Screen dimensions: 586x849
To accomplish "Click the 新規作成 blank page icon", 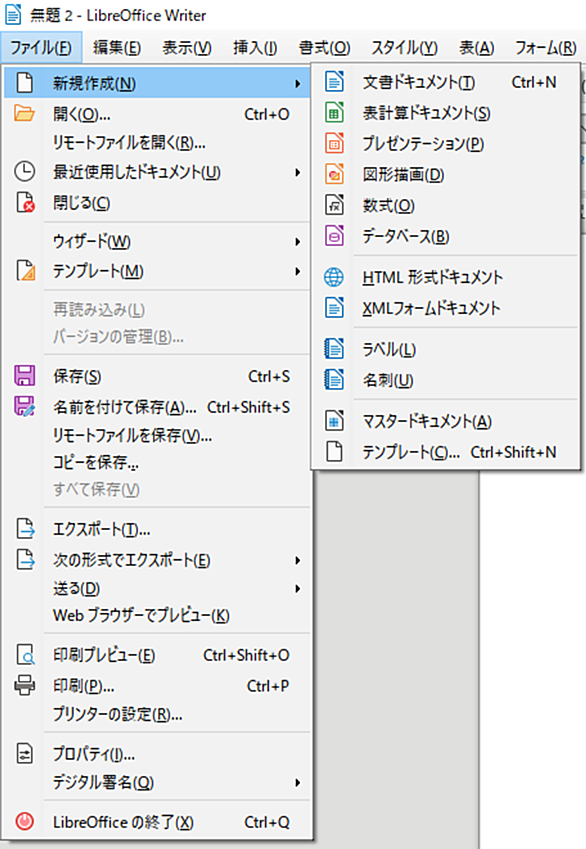I will (x=24, y=83).
